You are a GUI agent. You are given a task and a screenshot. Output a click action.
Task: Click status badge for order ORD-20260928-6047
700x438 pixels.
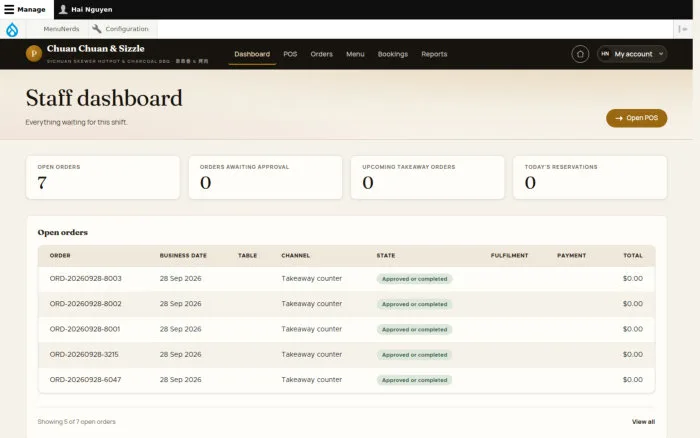tap(414, 380)
